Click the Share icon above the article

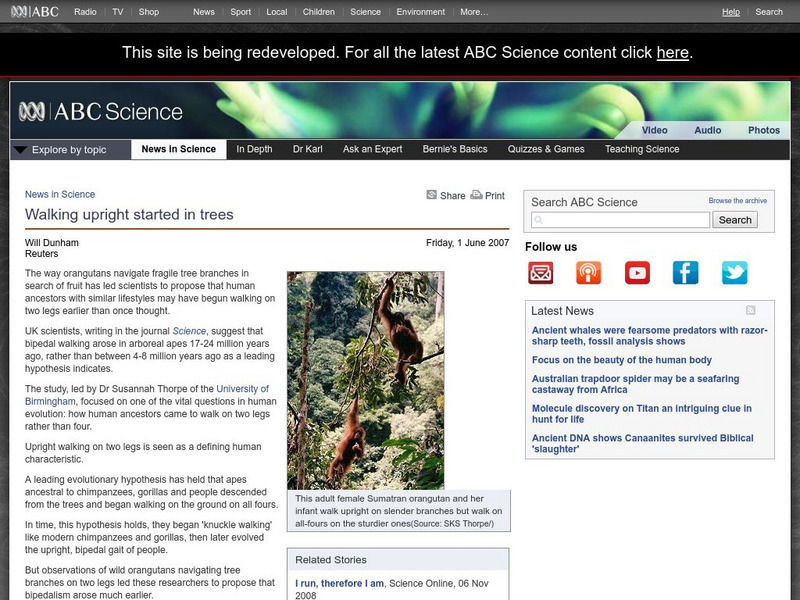[x=432, y=195]
